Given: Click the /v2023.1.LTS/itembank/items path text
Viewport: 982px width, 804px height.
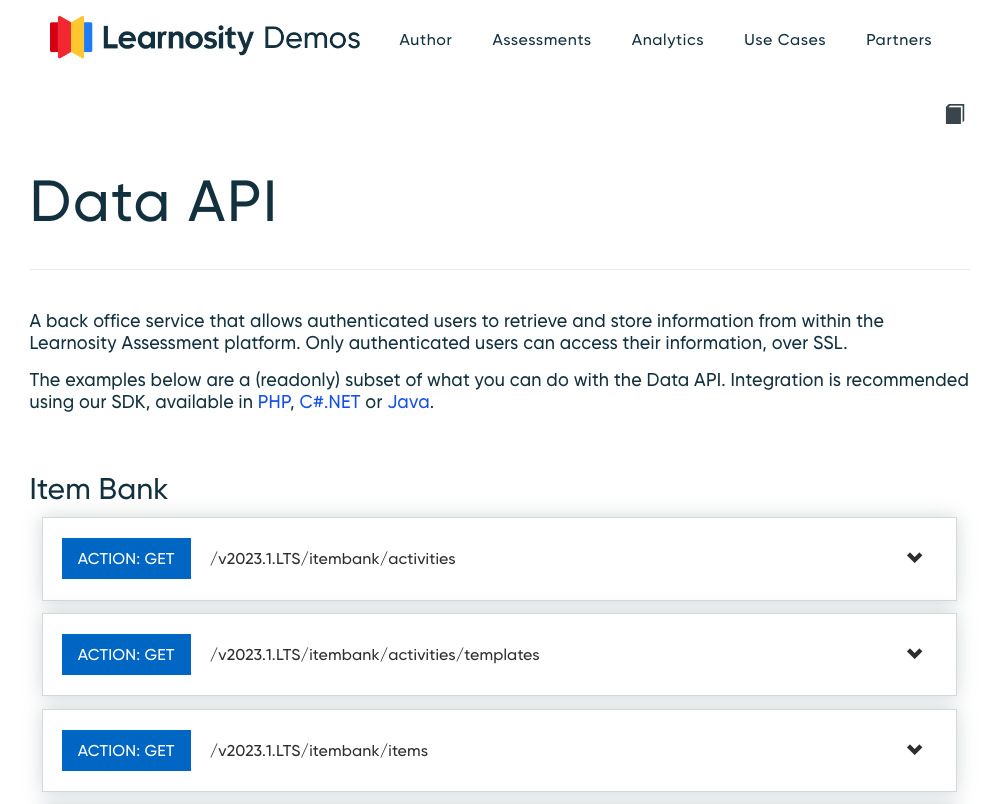Looking at the screenshot, I should (x=318, y=751).
